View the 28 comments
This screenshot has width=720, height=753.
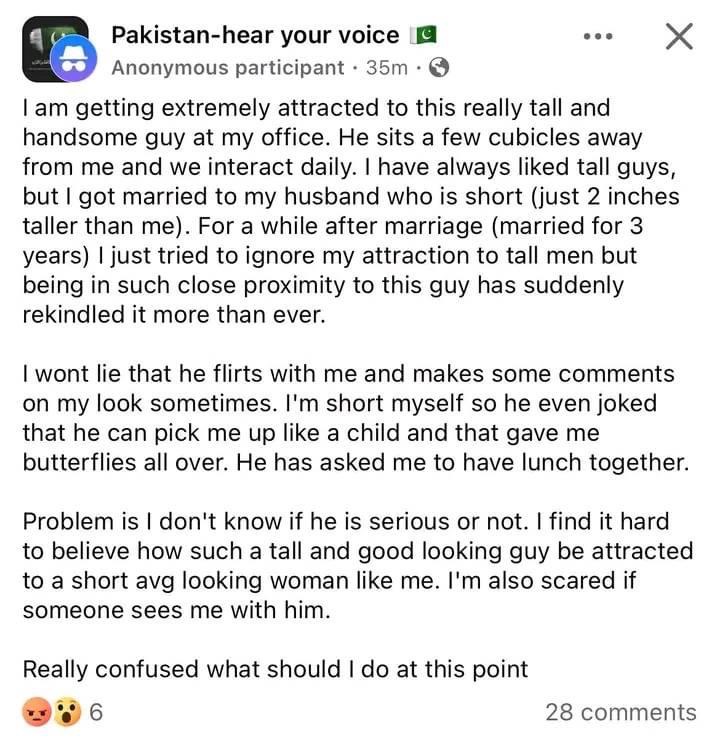[x=620, y=712]
